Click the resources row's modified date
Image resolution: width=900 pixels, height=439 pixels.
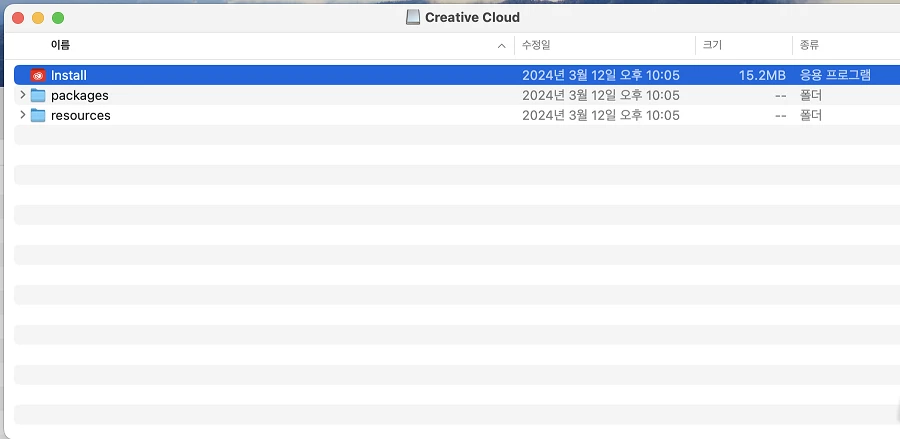pos(601,115)
